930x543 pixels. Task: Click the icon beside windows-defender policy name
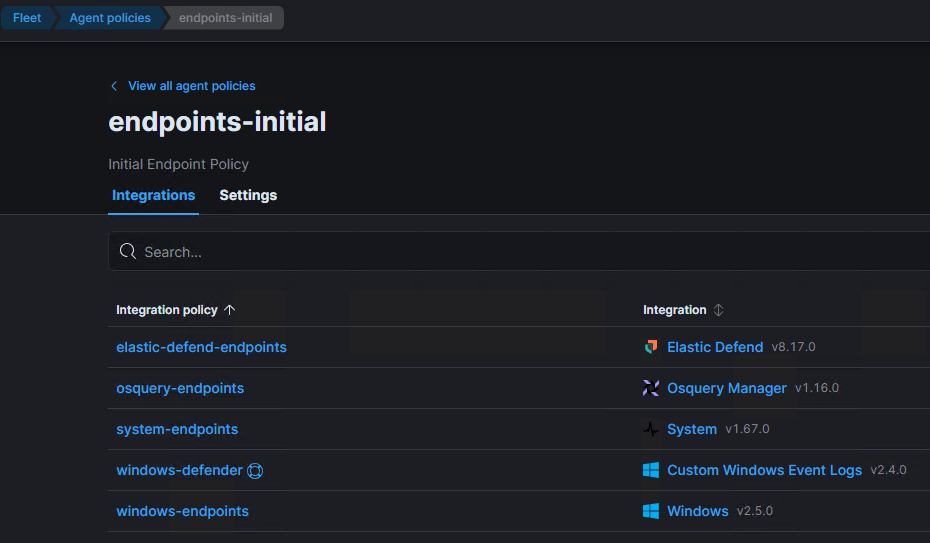(255, 471)
